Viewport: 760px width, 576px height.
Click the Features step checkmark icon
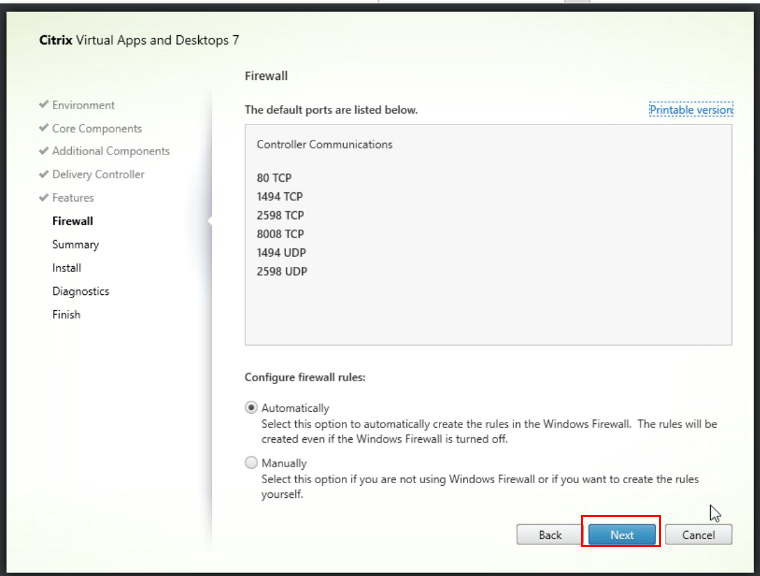[x=43, y=198]
